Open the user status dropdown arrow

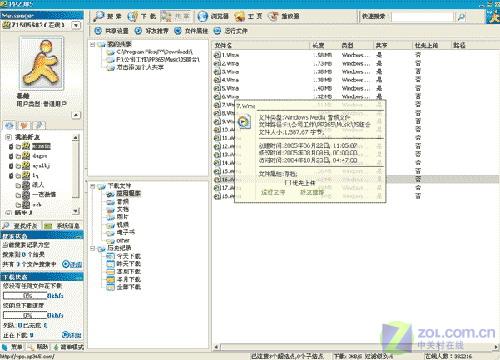(76, 25)
